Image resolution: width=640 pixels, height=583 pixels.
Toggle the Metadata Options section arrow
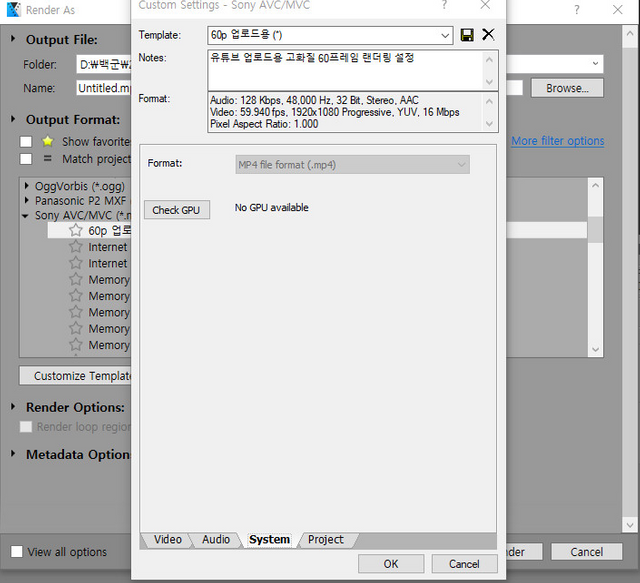click(13, 454)
